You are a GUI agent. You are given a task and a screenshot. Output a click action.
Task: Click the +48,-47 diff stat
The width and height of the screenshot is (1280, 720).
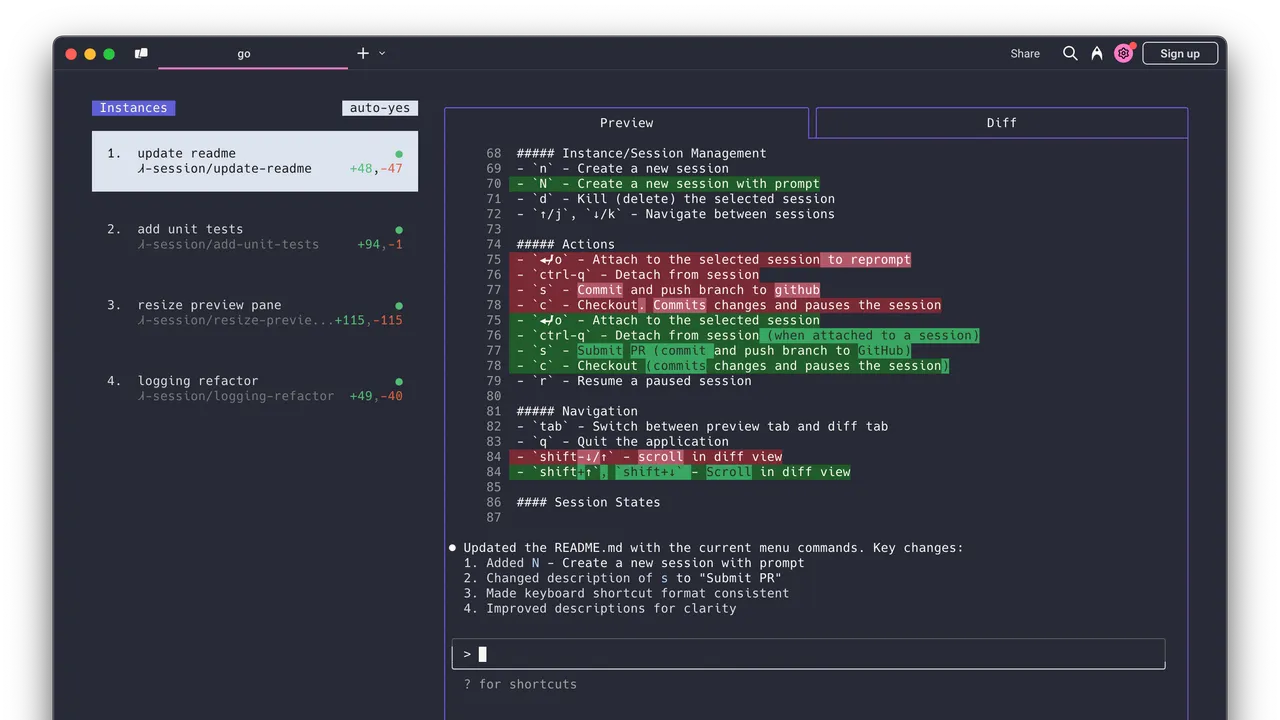click(x=376, y=169)
